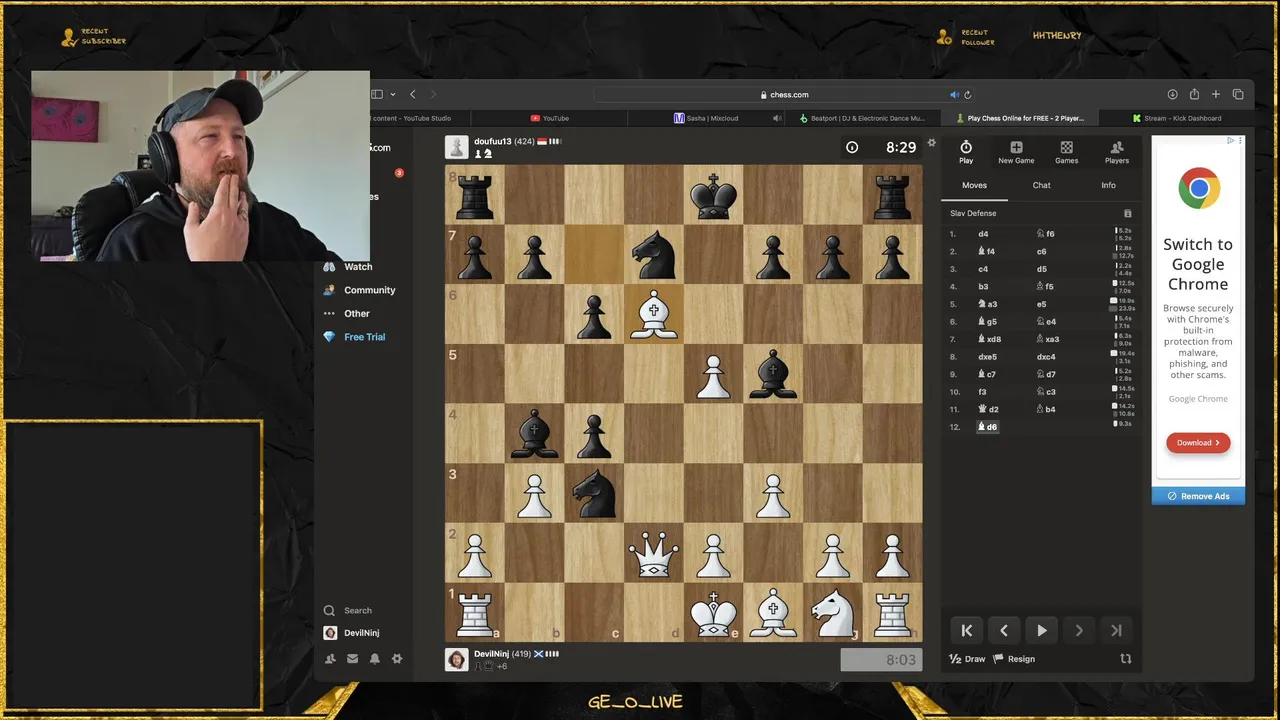Click the Remove Ads button

(x=1198, y=496)
